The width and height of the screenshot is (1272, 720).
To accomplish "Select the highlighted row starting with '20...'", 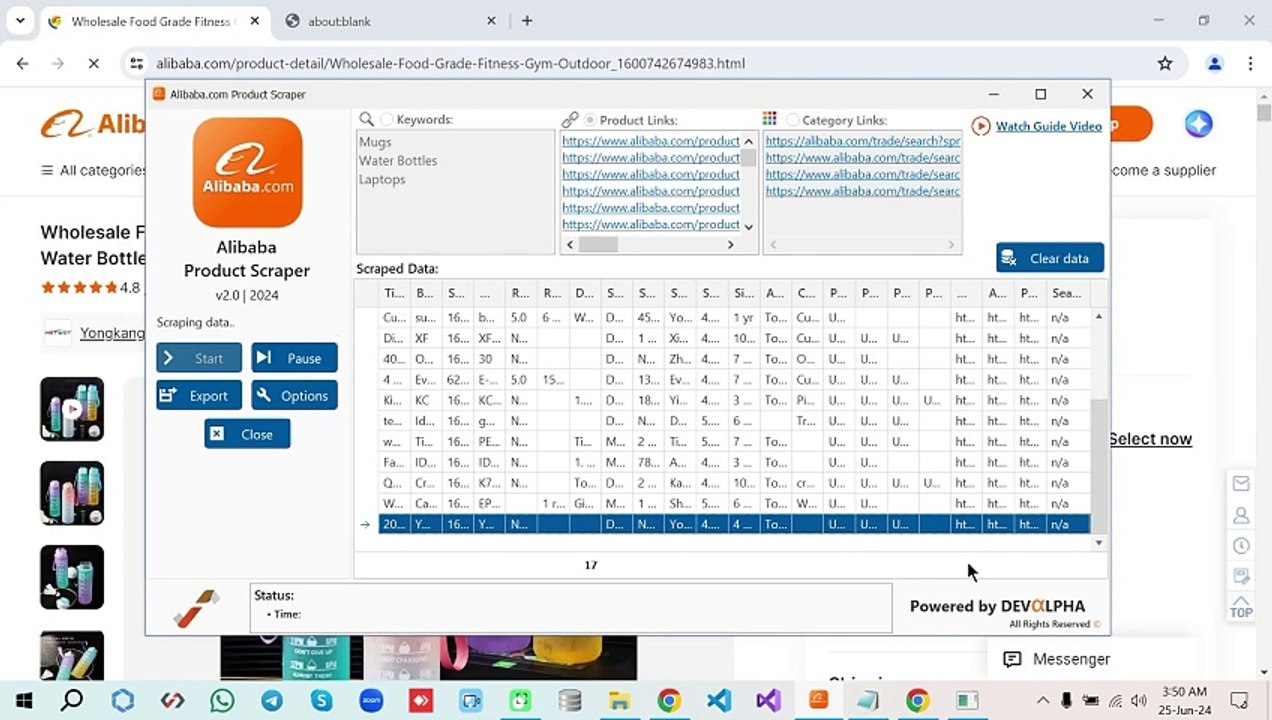I will [x=734, y=524].
